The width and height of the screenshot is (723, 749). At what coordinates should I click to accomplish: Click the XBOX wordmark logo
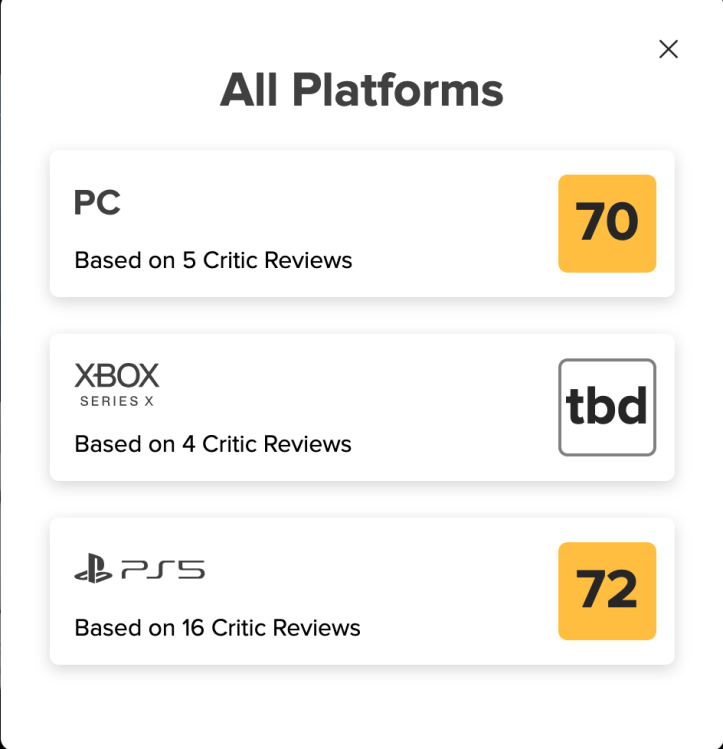117,376
